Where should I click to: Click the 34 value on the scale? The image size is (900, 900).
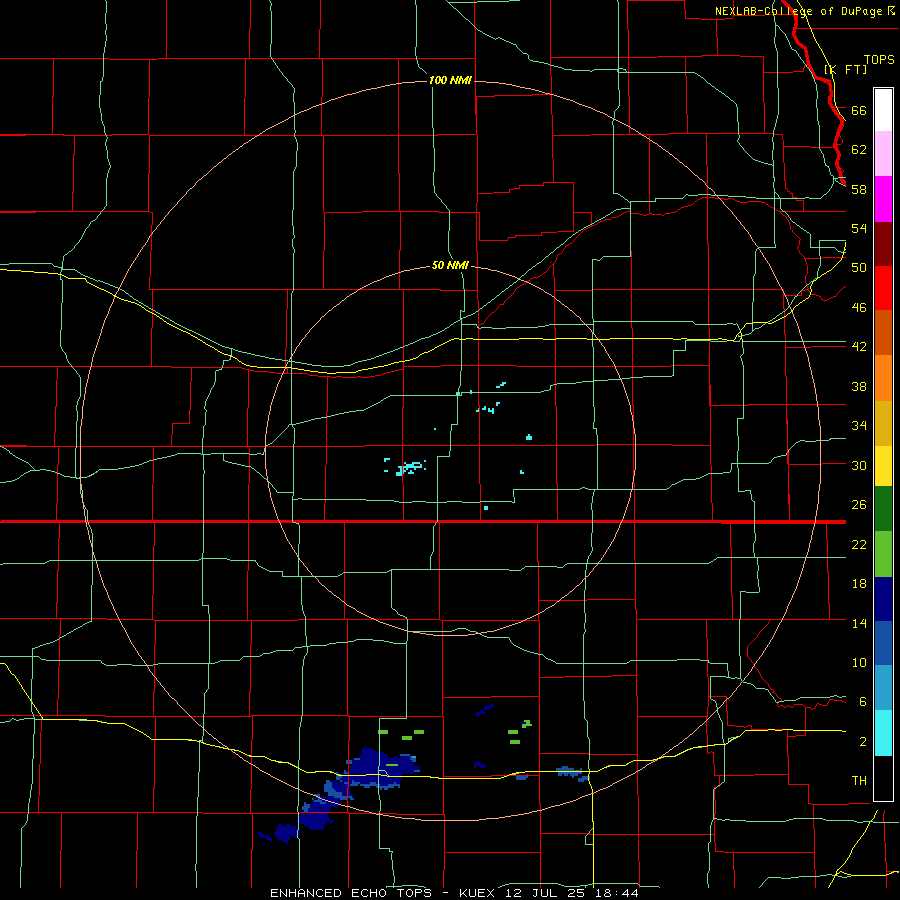pyautogui.click(x=859, y=425)
